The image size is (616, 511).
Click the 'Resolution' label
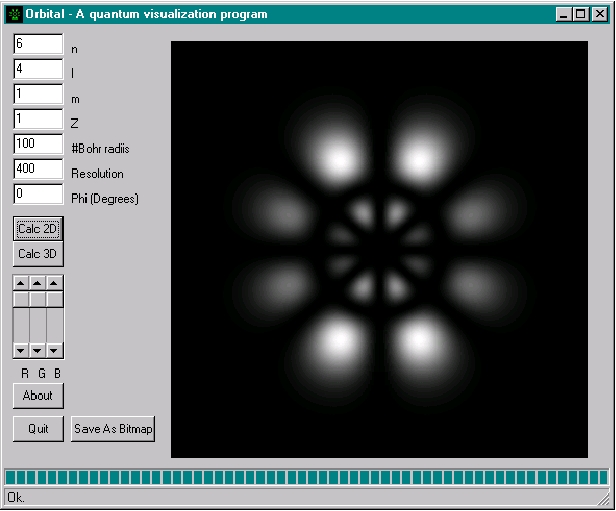pyautogui.click(x=97, y=174)
